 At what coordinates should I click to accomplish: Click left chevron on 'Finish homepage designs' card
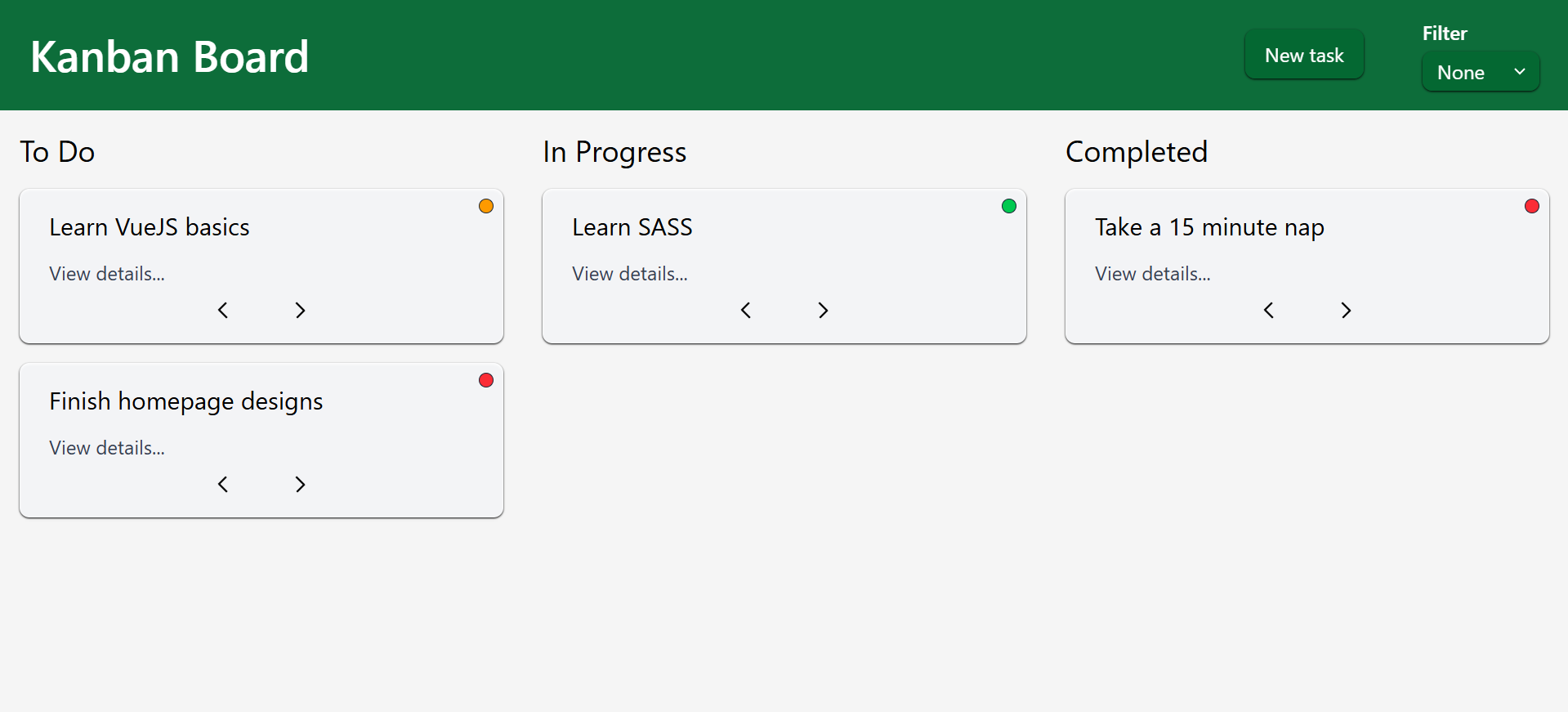222,484
